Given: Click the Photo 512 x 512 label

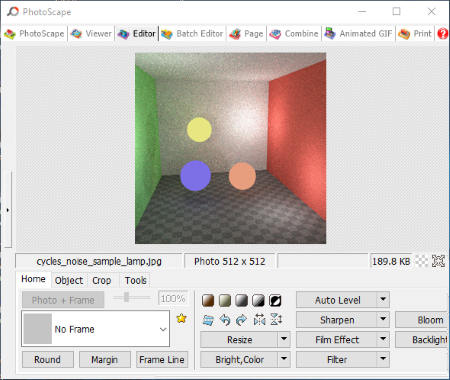Looking at the screenshot, I should [230, 261].
